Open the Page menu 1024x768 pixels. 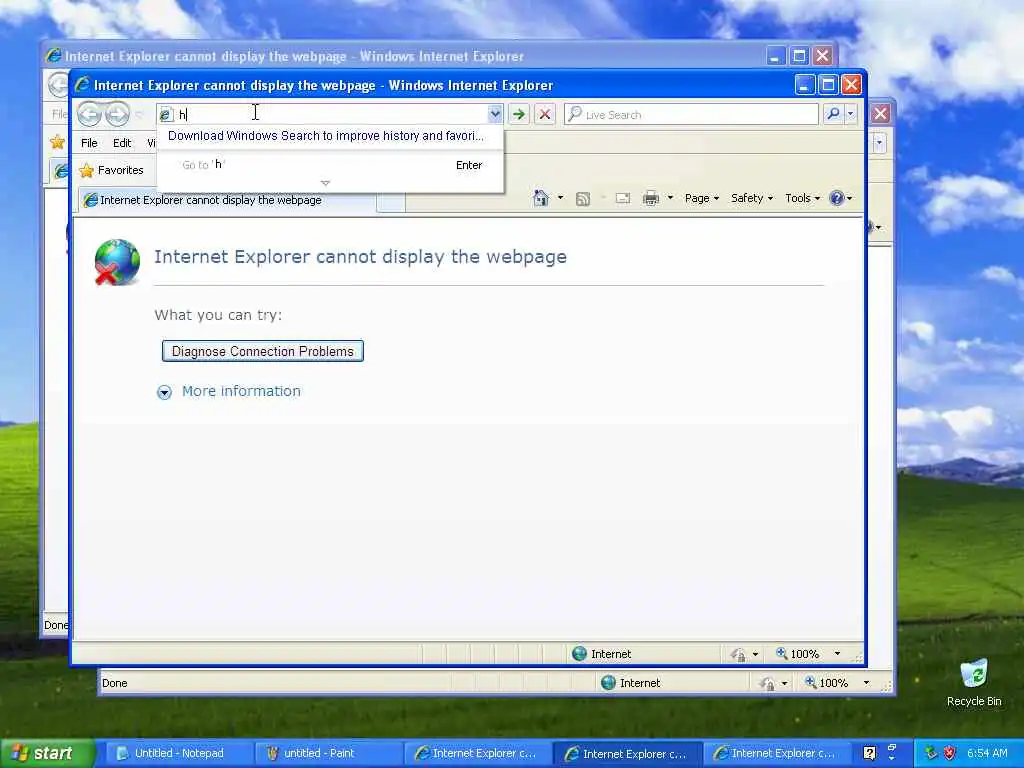tap(701, 198)
